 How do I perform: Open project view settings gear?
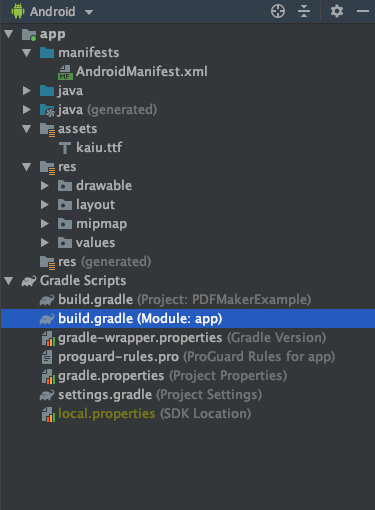(337, 11)
